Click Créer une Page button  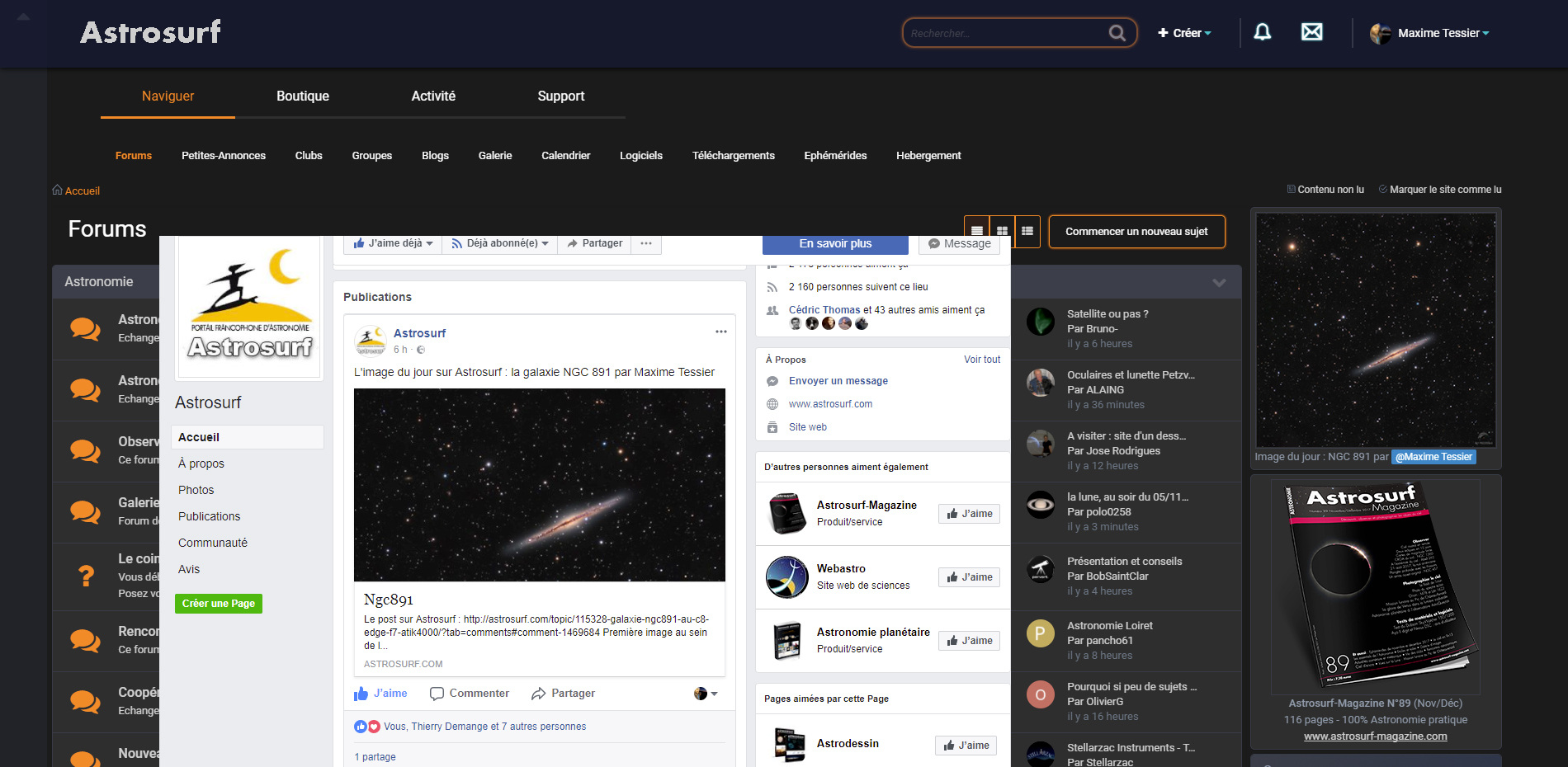[219, 604]
